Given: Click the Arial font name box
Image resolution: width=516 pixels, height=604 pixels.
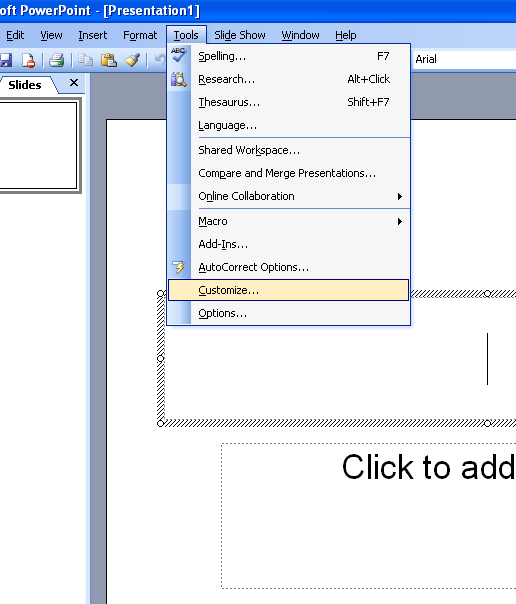Looking at the screenshot, I should pyautogui.click(x=464, y=59).
